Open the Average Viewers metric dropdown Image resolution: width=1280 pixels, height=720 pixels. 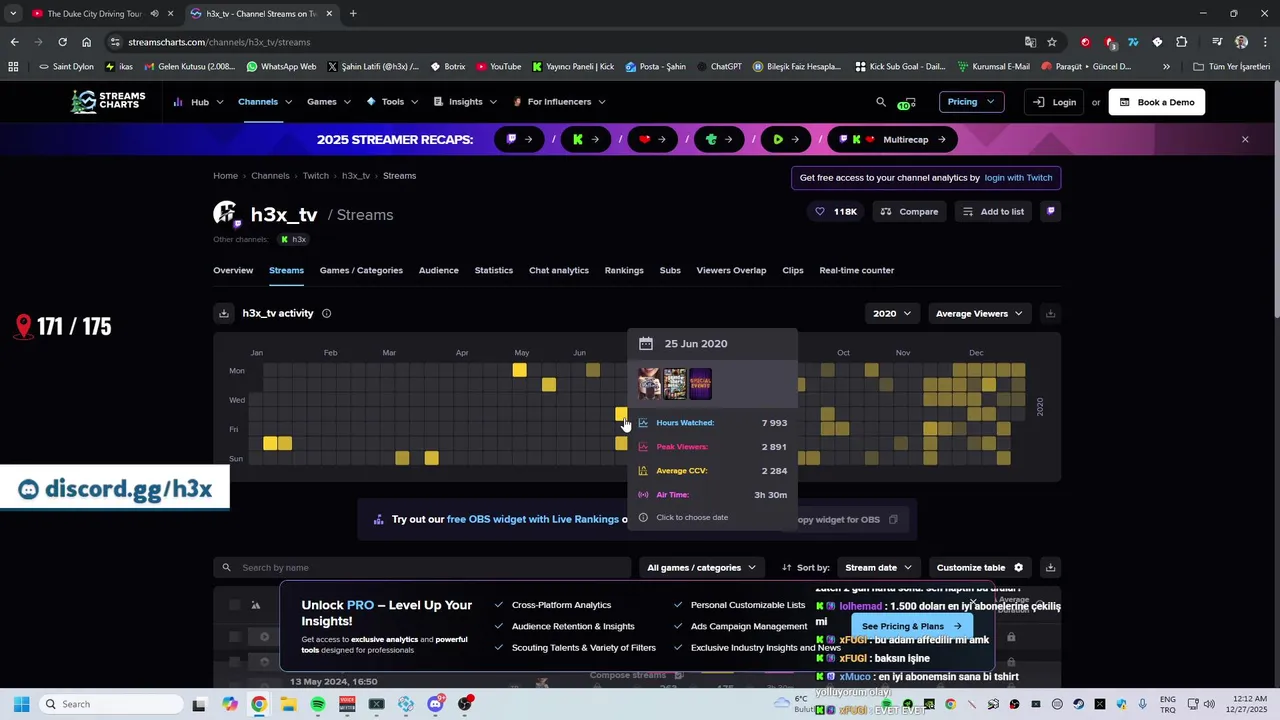pos(979,313)
